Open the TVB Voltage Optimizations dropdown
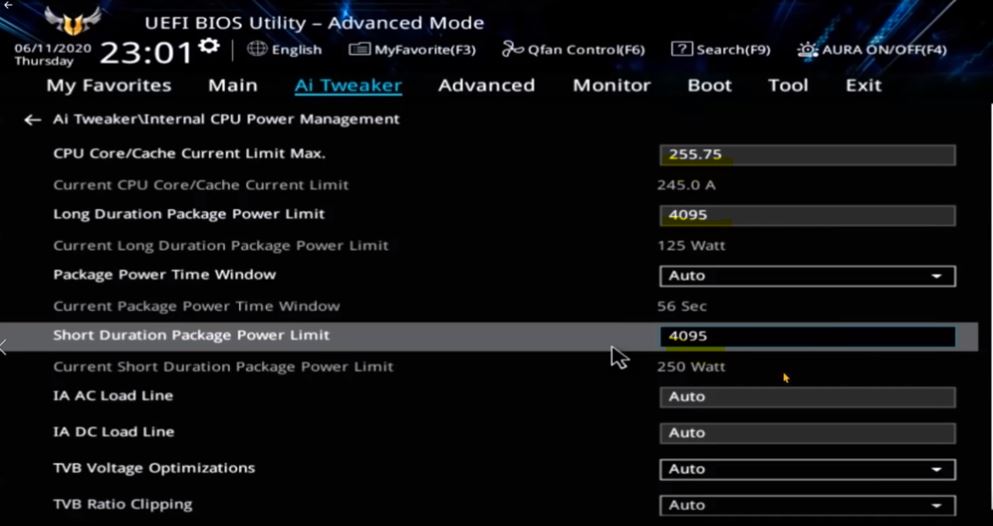This screenshot has height=526, width=993. pos(807,470)
